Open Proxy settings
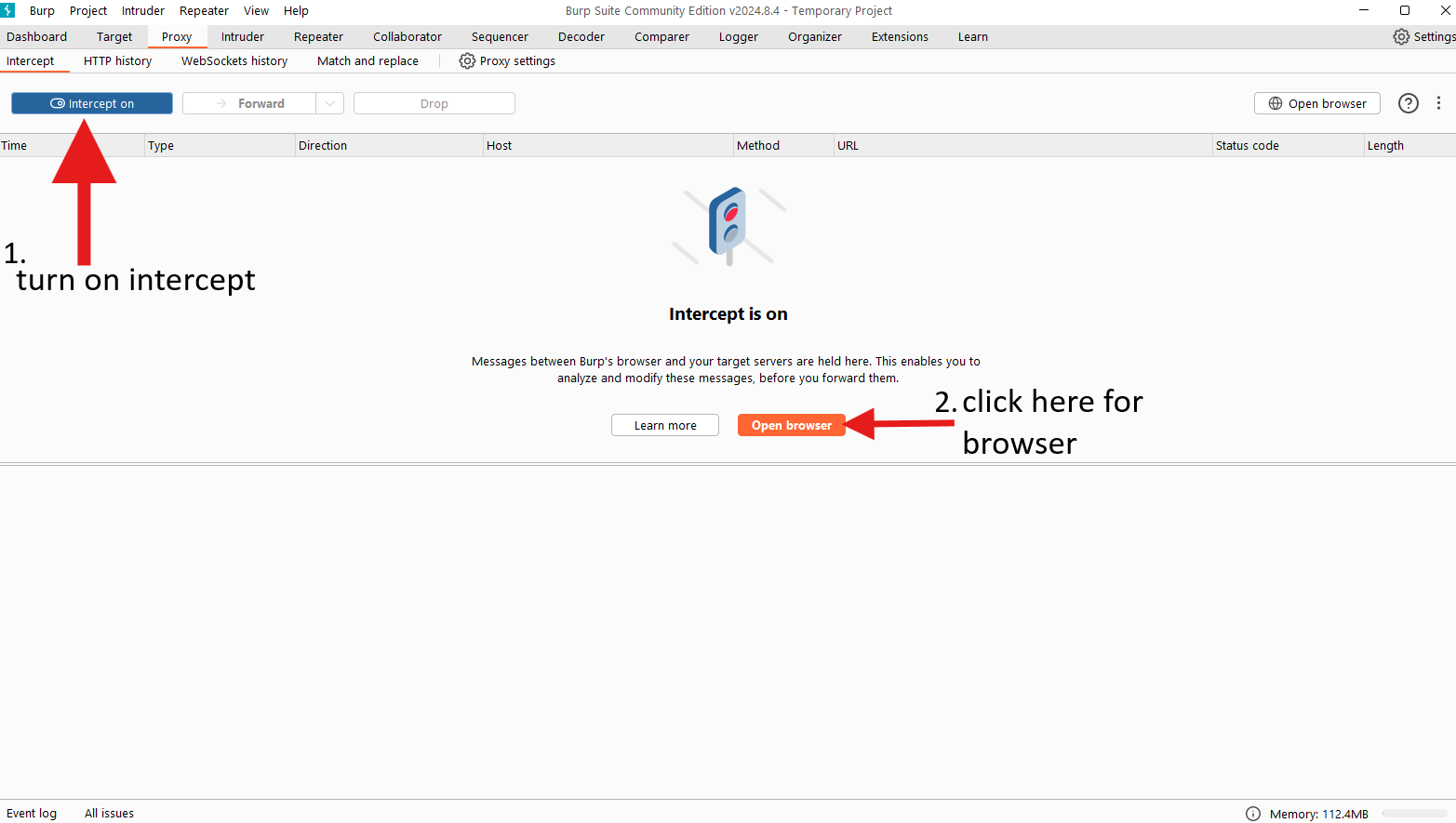Image resolution: width=1456 pixels, height=823 pixels. [507, 60]
